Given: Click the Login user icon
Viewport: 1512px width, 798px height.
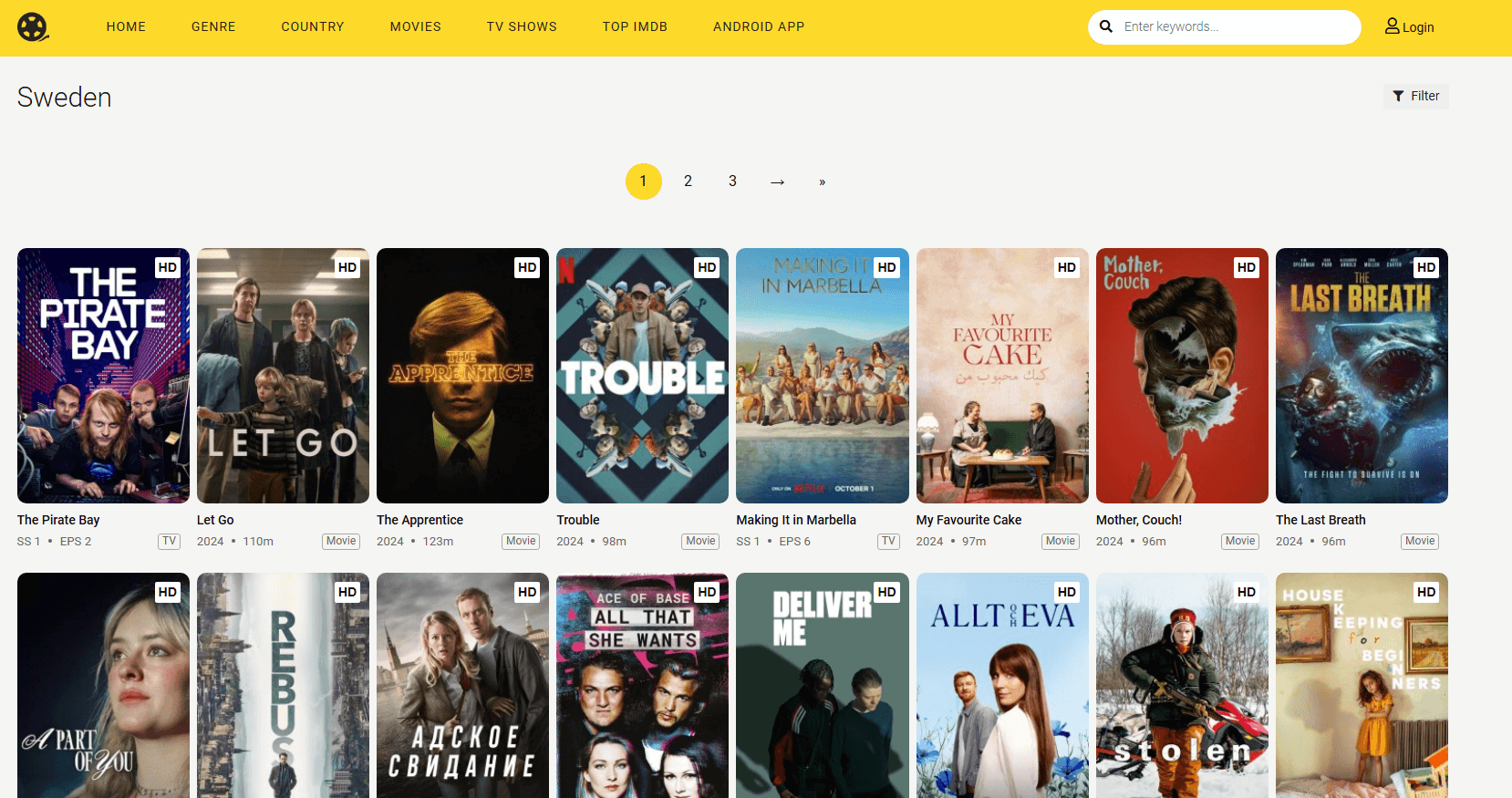Looking at the screenshot, I should (x=1392, y=26).
